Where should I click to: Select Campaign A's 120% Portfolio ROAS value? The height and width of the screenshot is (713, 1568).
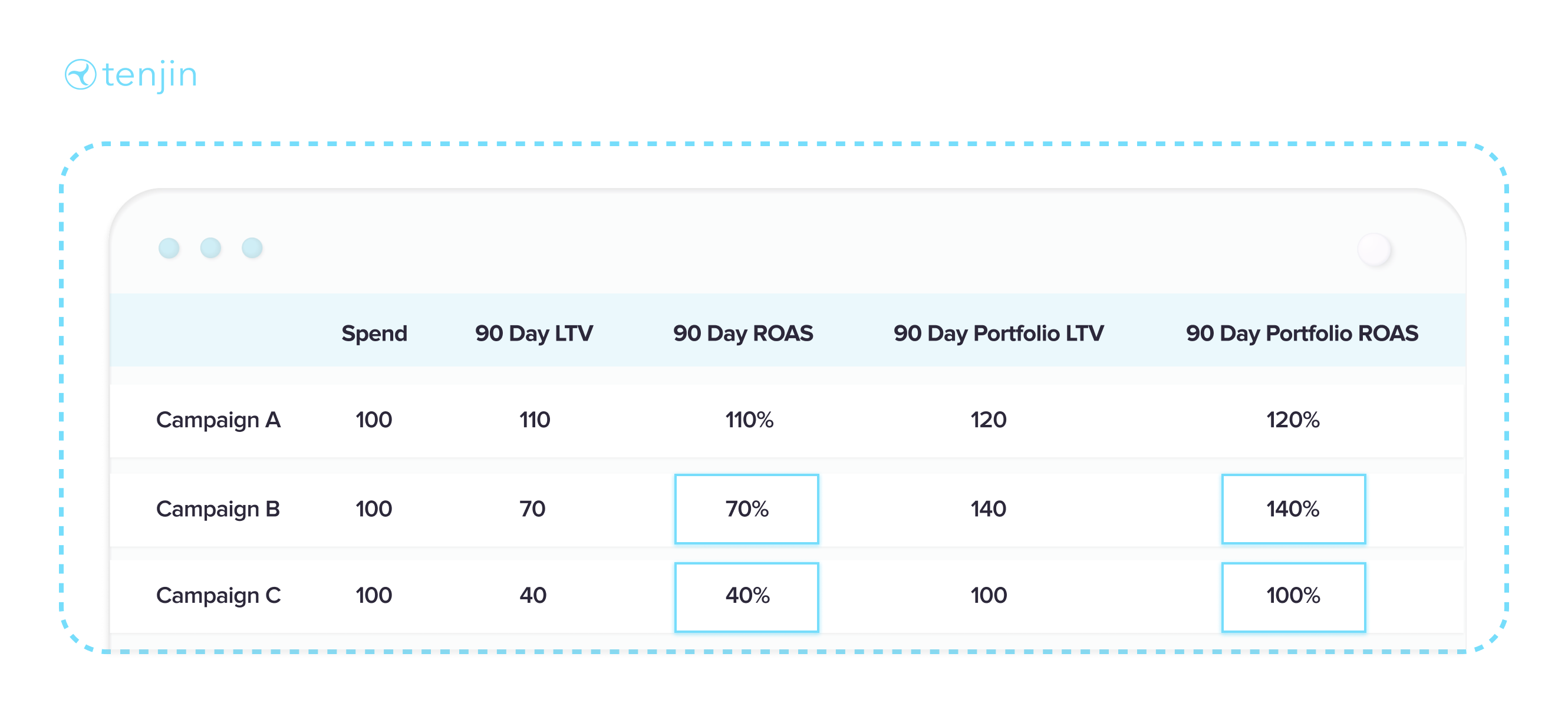(x=1293, y=420)
